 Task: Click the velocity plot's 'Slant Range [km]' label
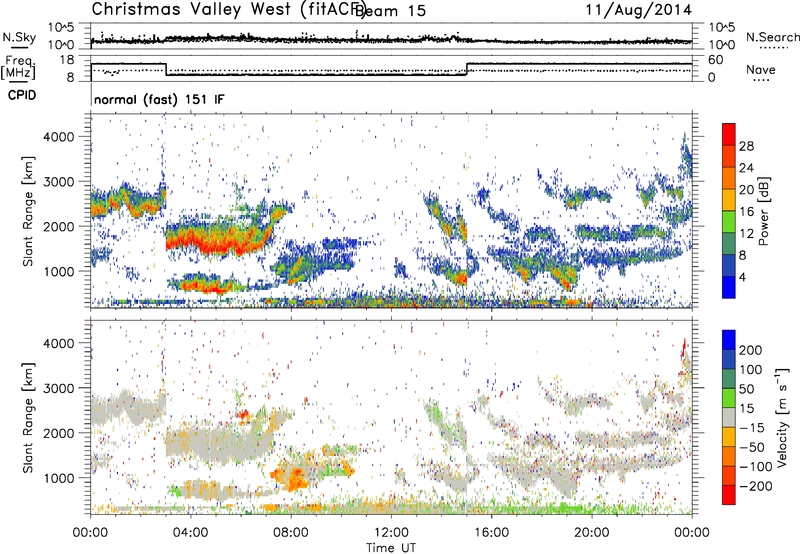point(28,418)
